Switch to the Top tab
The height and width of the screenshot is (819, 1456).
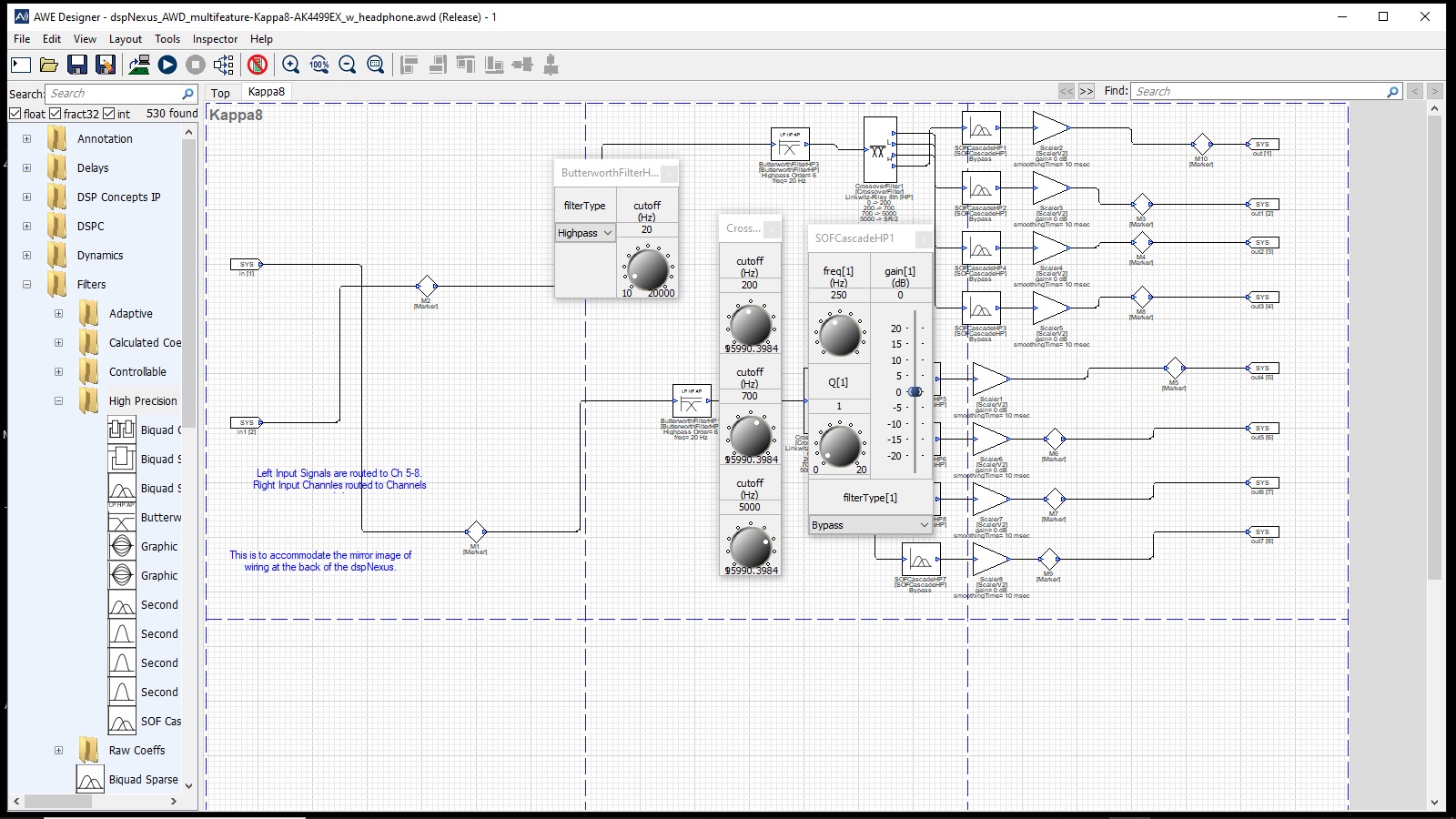pyautogui.click(x=220, y=93)
